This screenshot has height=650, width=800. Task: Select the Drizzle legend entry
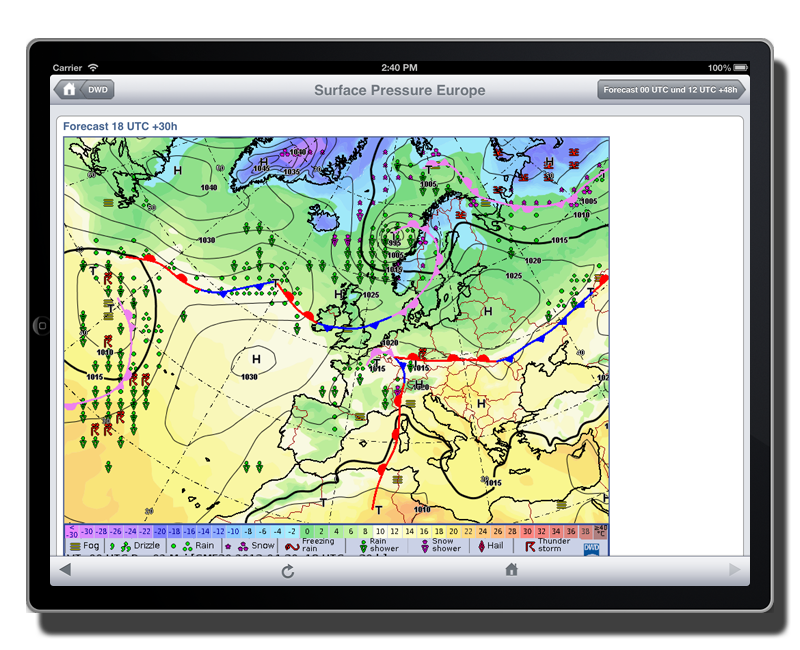click(x=138, y=546)
